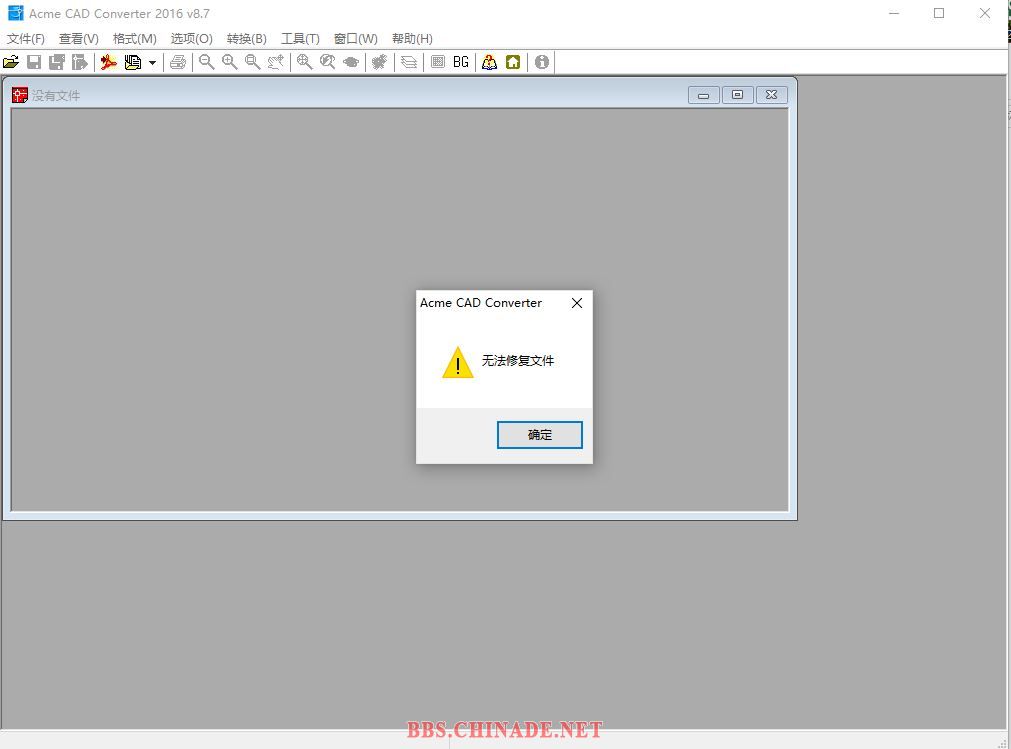Click the green Home page icon

click(513, 62)
